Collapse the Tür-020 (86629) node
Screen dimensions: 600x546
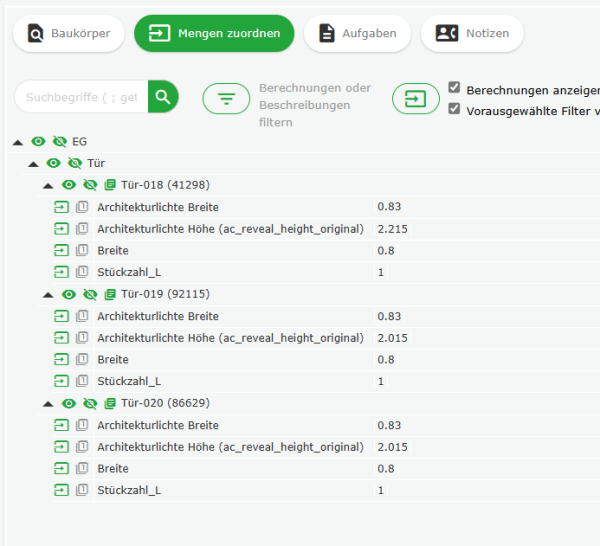point(49,403)
